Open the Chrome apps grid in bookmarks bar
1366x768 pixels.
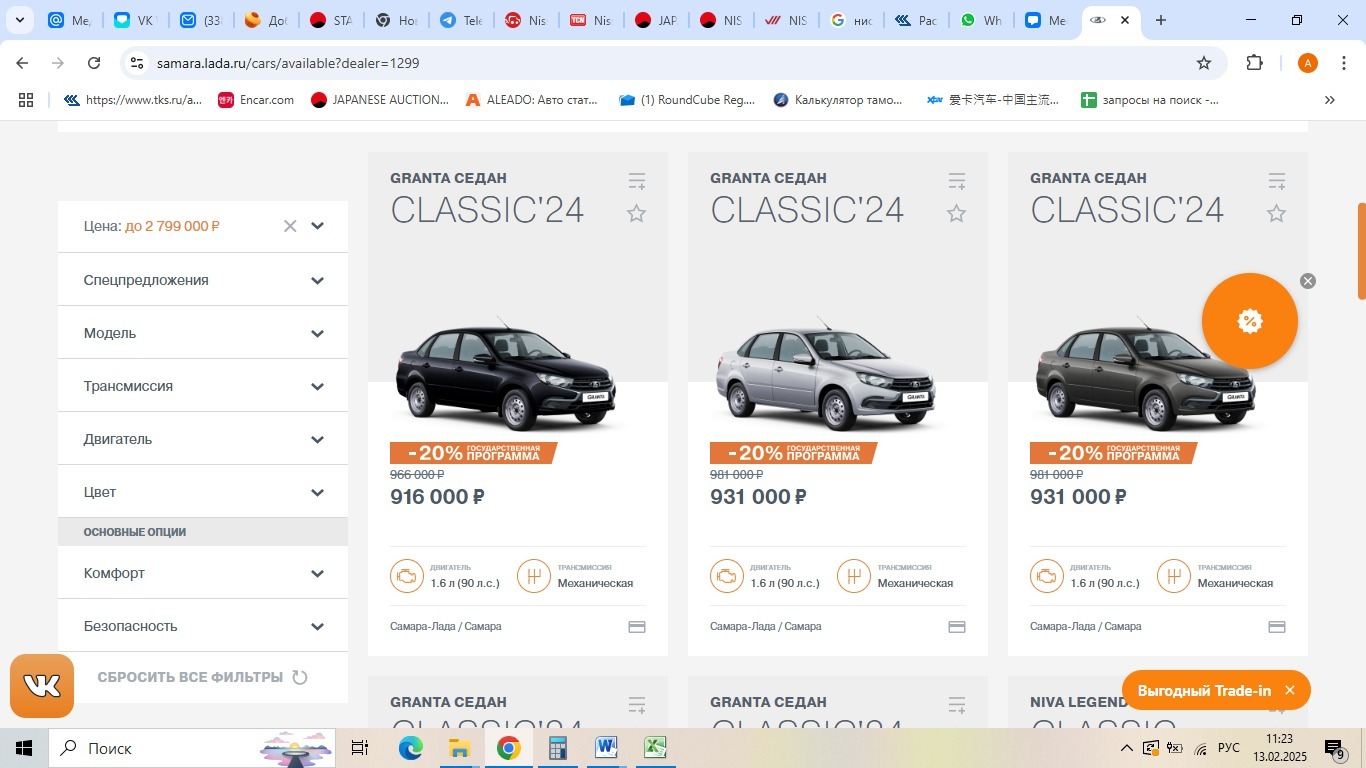[26, 100]
